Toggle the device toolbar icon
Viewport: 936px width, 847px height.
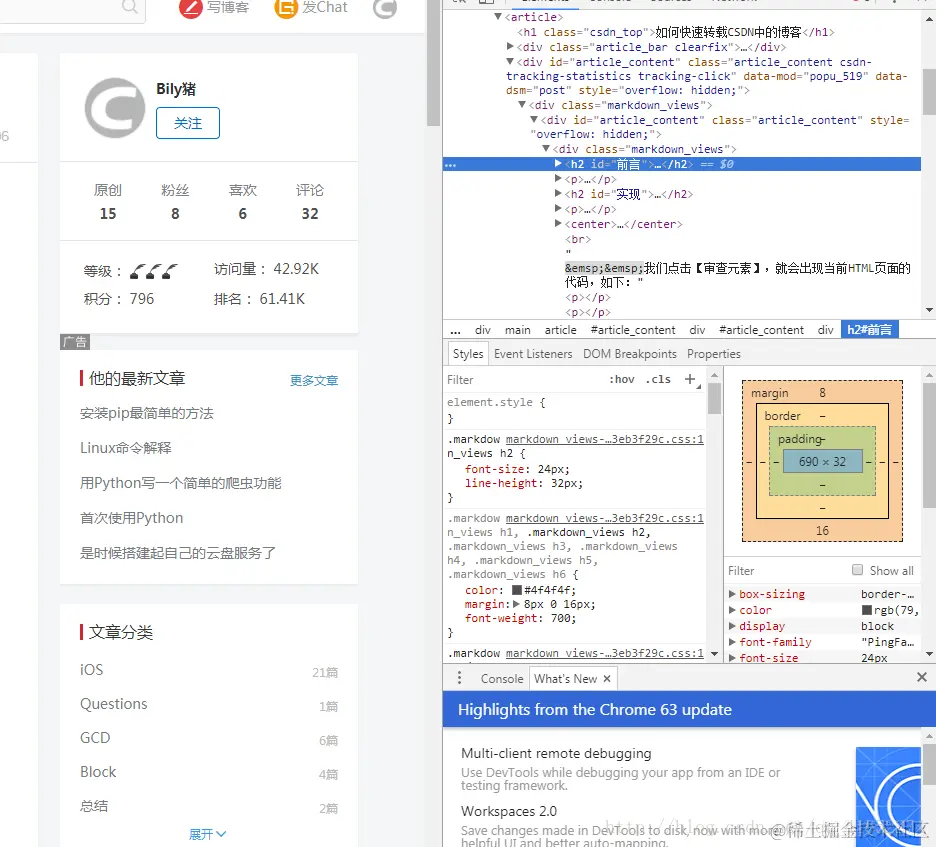(x=487, y=3)
